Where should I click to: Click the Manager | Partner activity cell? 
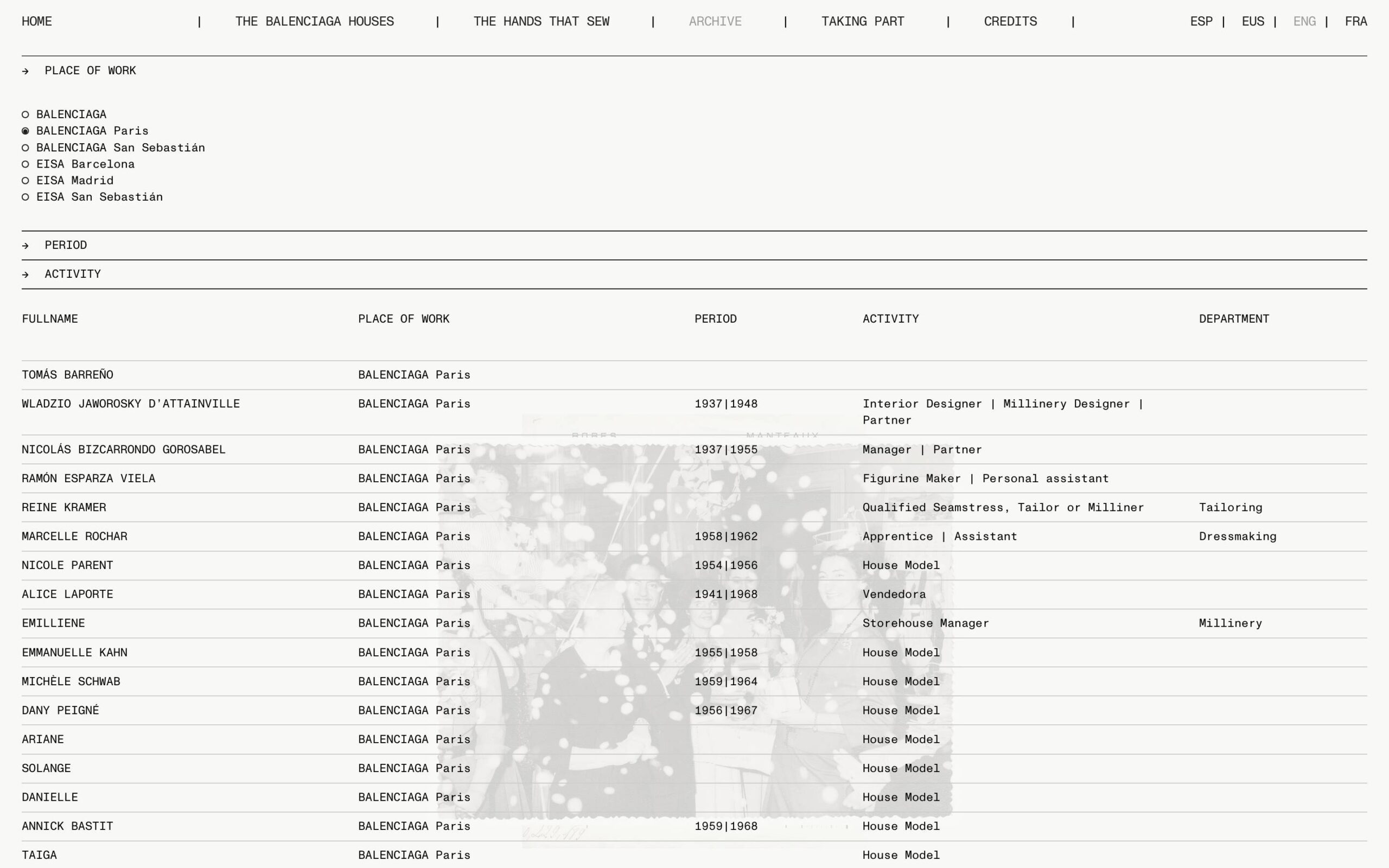[922, 450]
